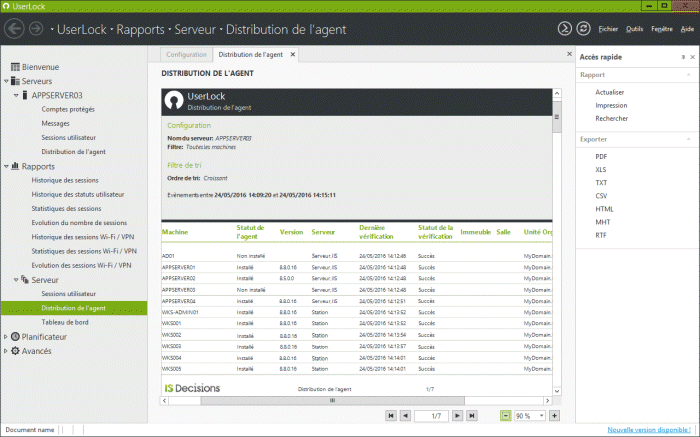Export the report as PDF

pos(601,156)
